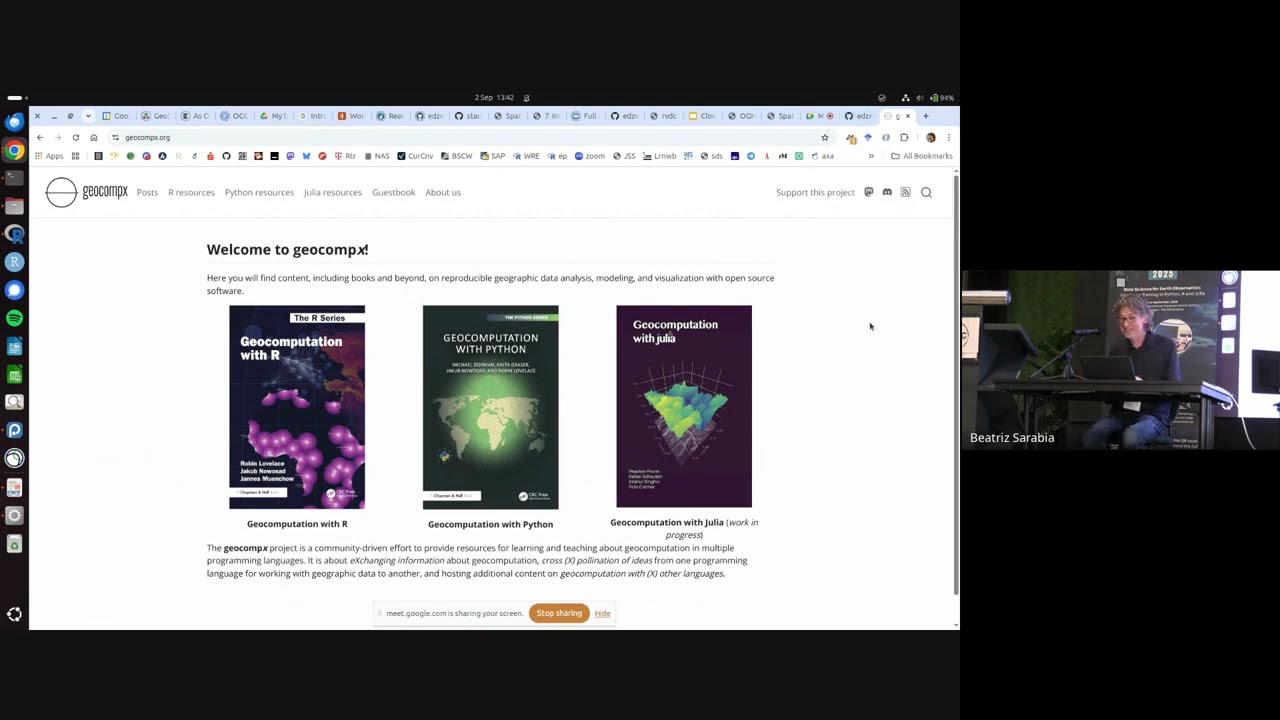The width and height of the screenshot is (1280, 720).
Task: Switch to the 'Clou' browser tab
Action: (703, 116)
